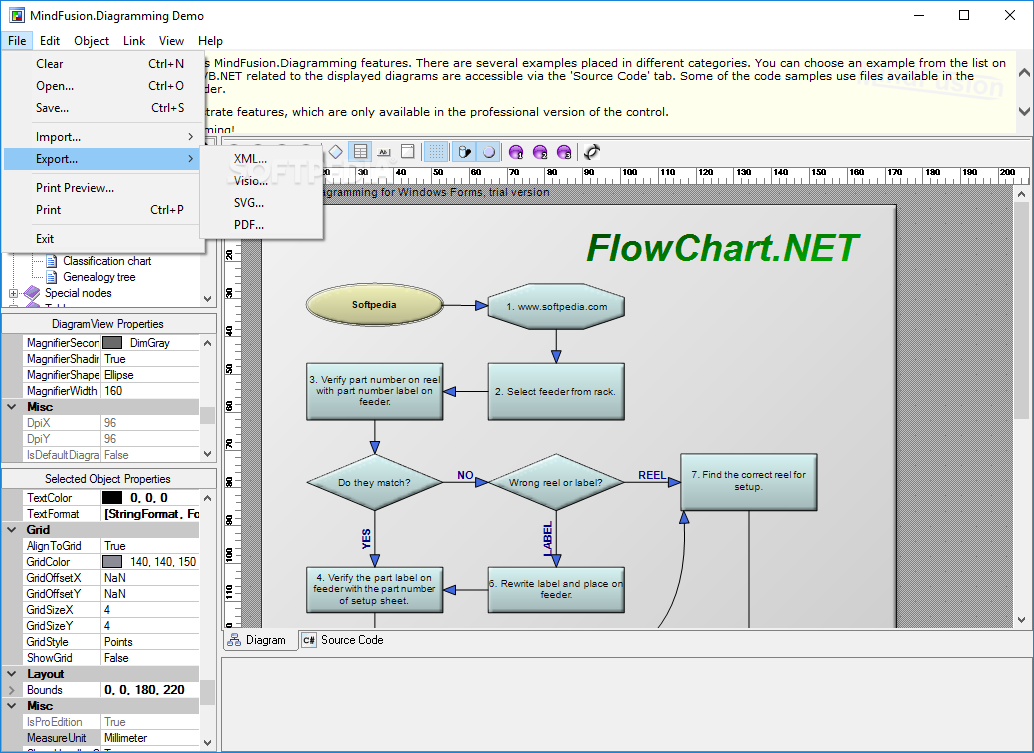Click the purple sphere numbered 3

point(564,152)
